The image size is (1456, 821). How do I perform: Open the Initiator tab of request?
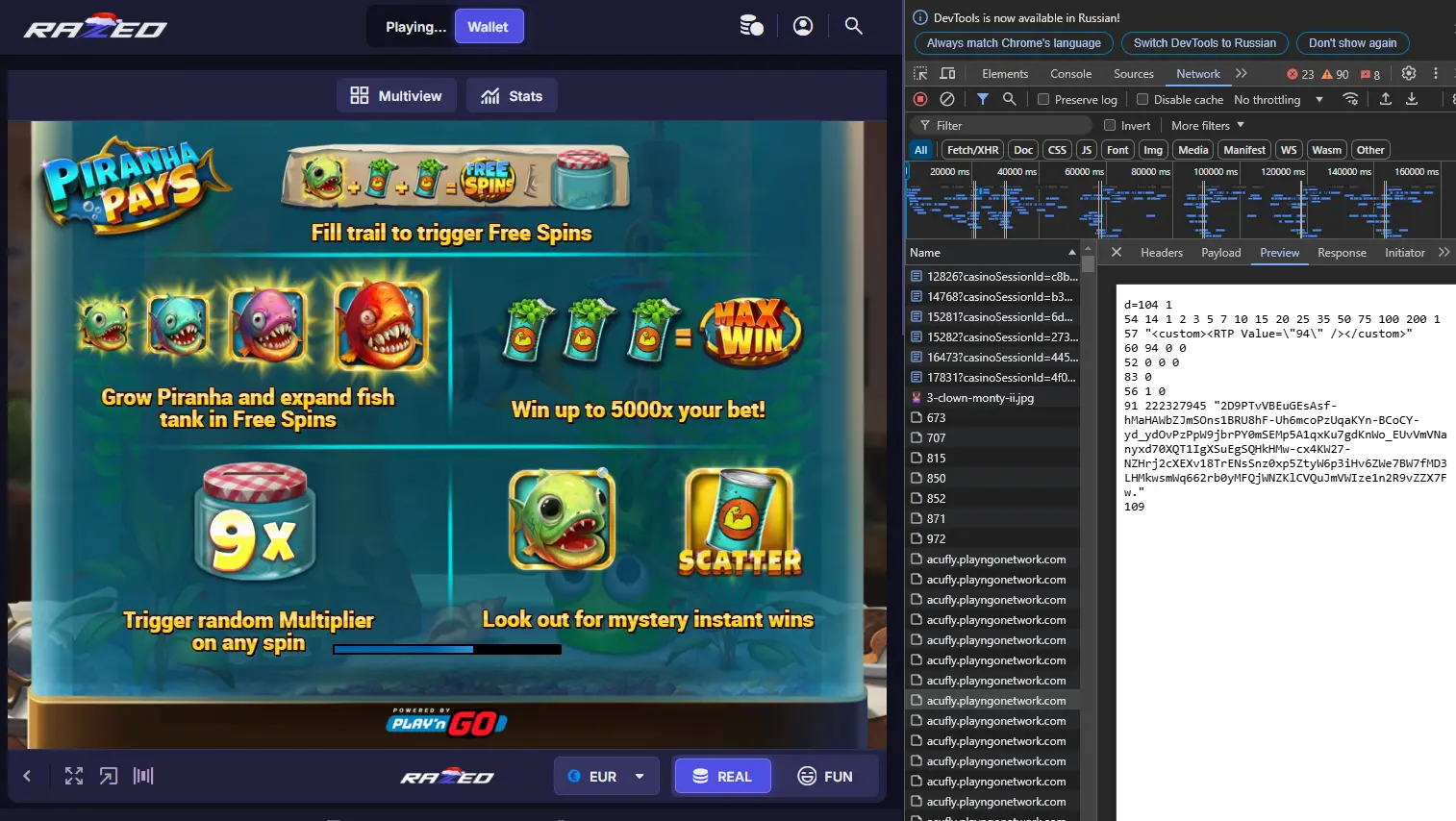(1405, 252)
